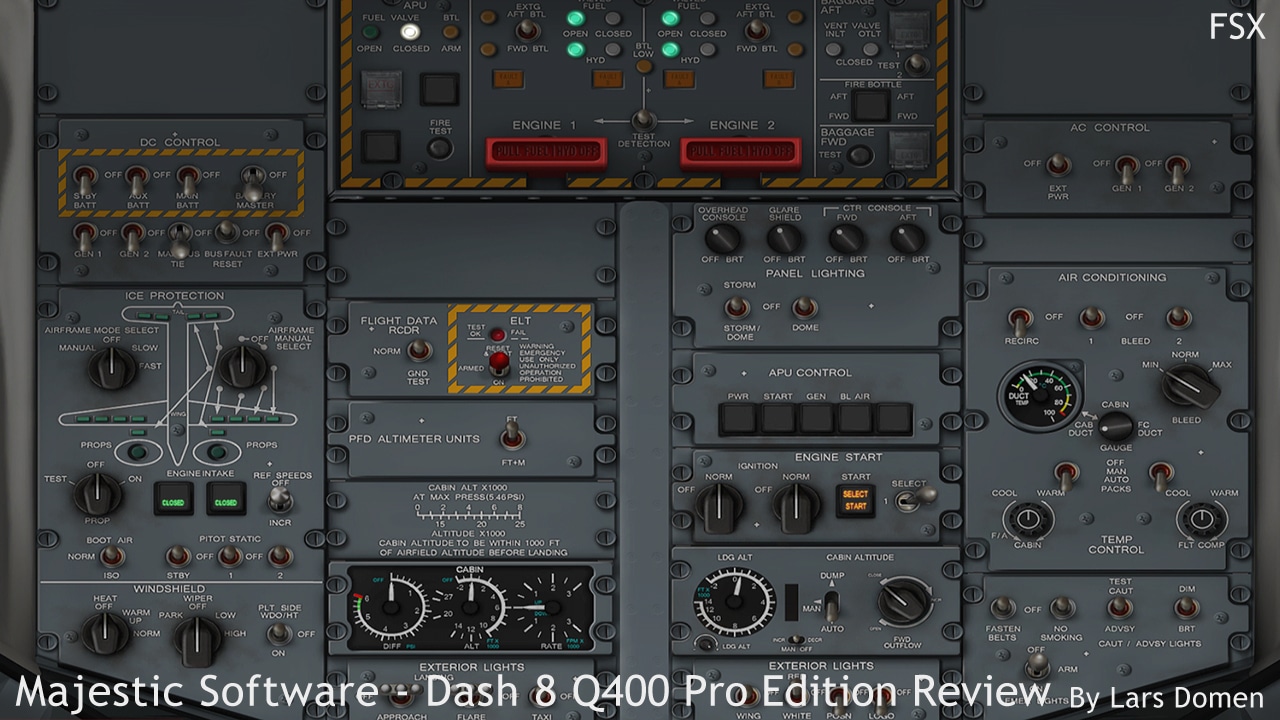
Task: Adjust the OVERHEAD CONSOLE lighting knob
Action: pyautogui.click(x=722, y=239)
